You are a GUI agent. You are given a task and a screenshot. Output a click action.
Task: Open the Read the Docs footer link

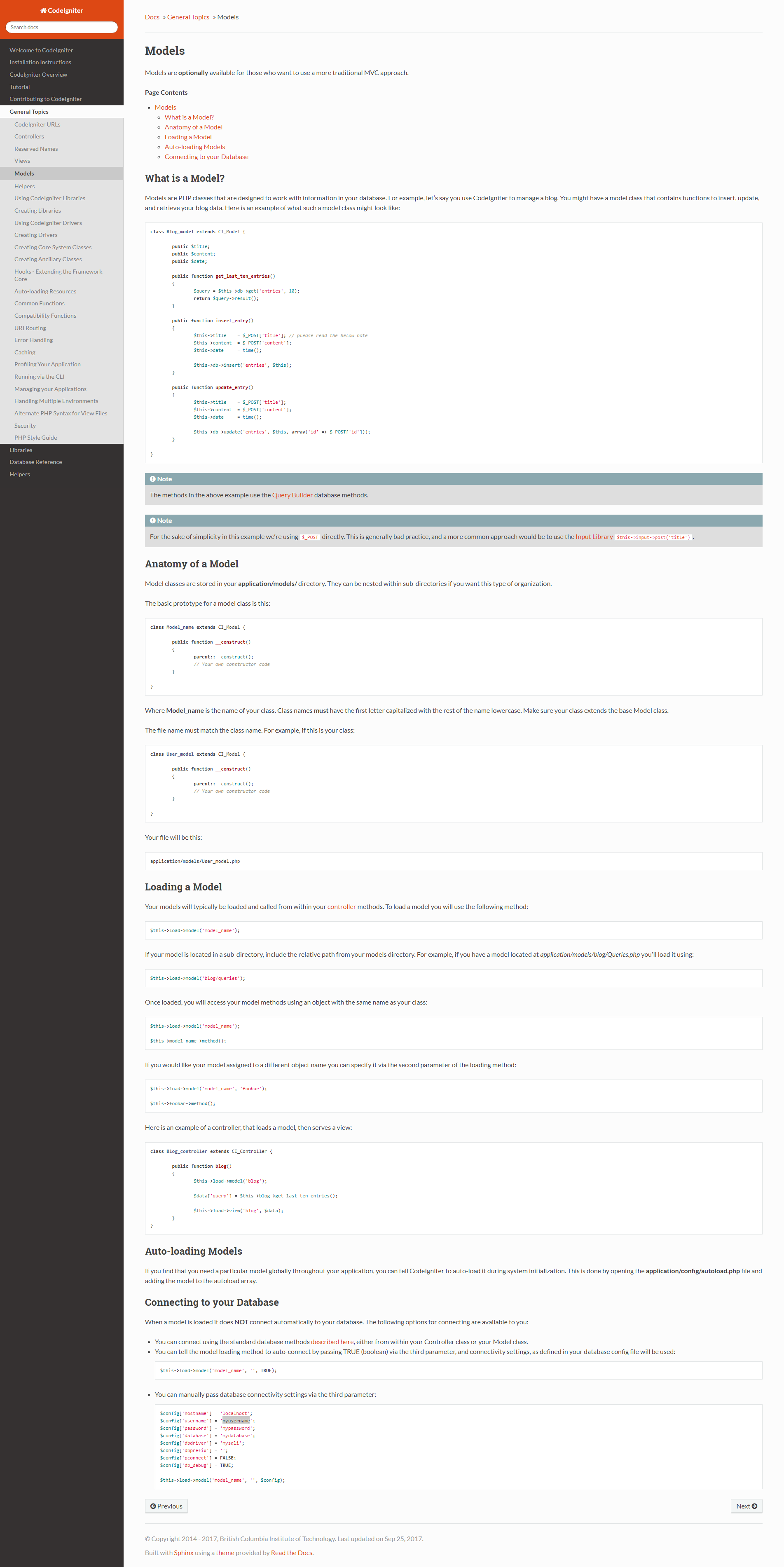291,1553
